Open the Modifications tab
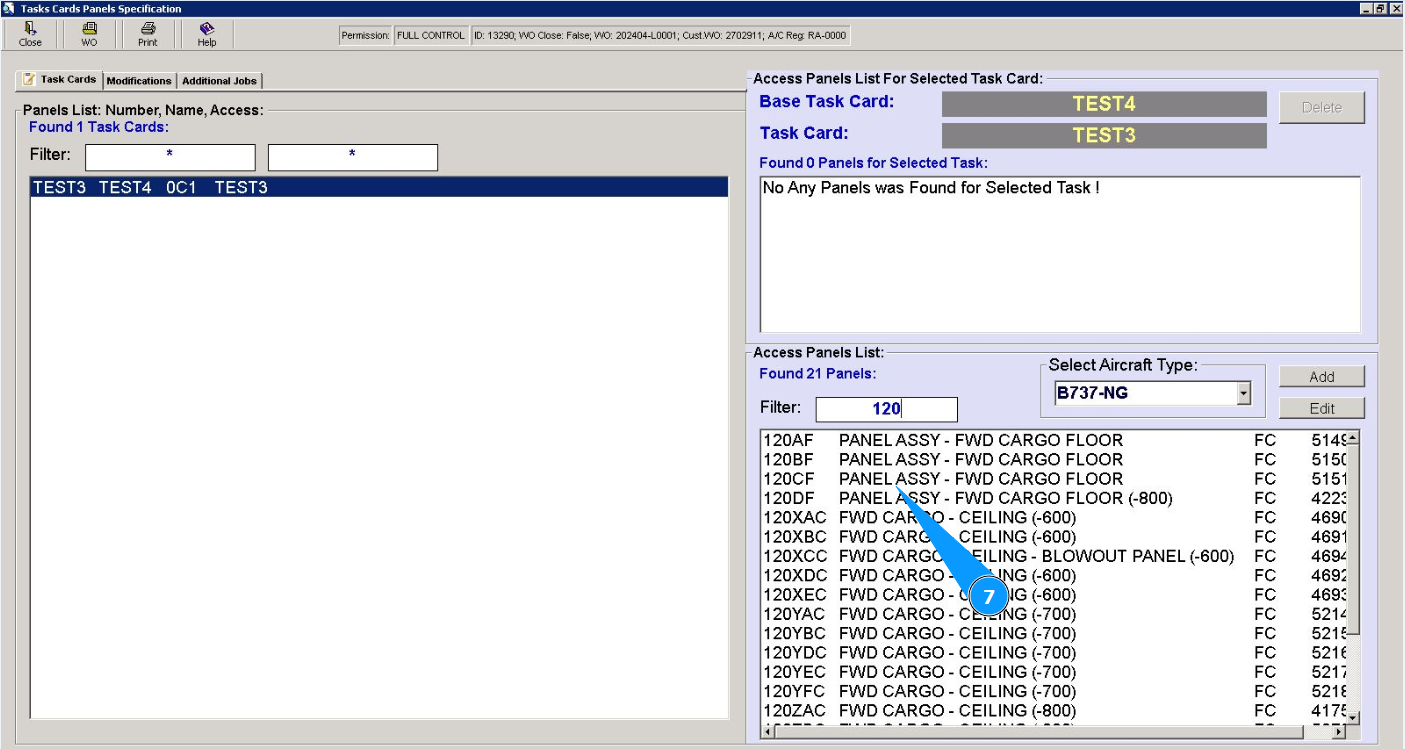1405x749 pixels. click(x=139, y=81)
